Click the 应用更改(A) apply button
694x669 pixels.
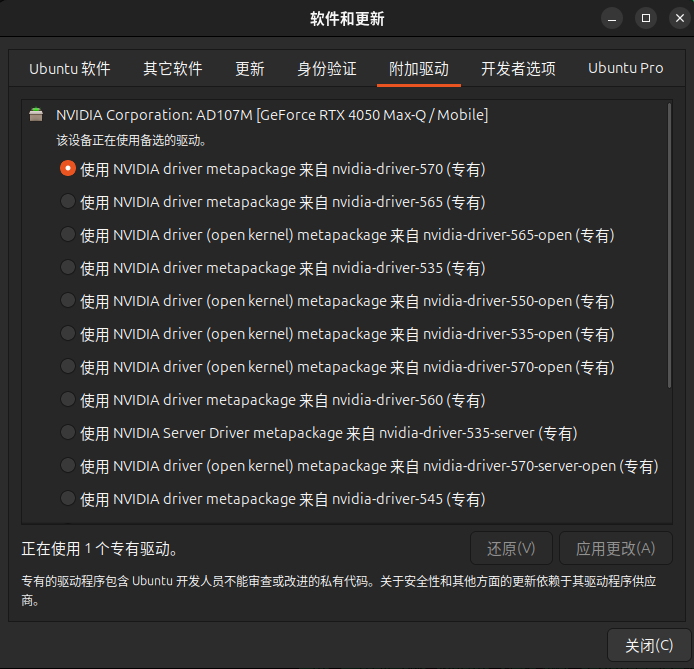click(x=616, y=548)
